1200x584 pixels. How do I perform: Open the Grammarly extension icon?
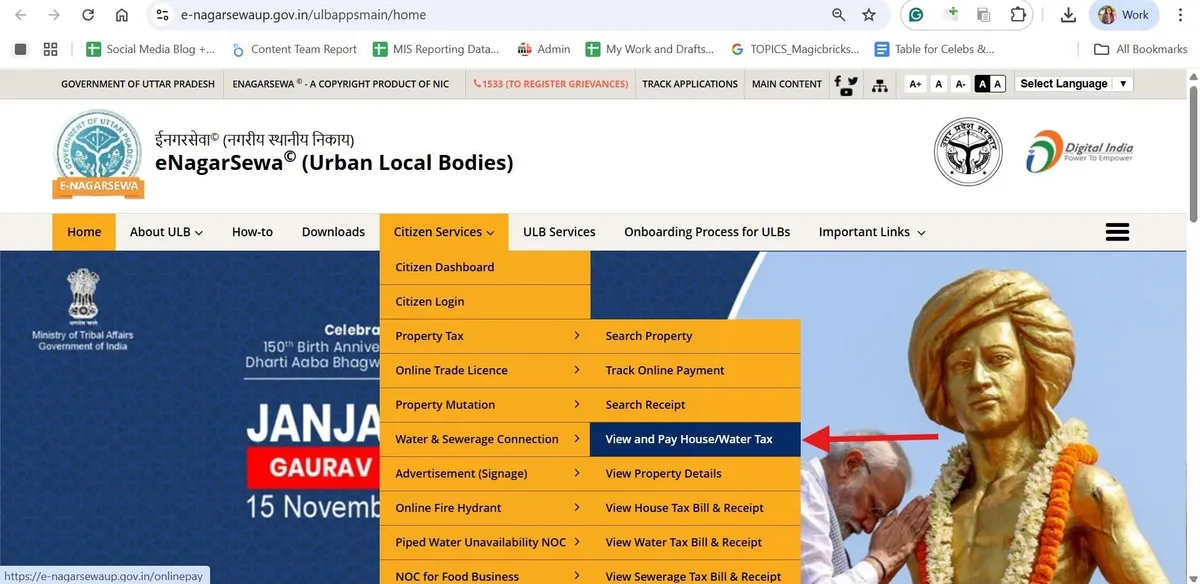(x=915, y=15)
